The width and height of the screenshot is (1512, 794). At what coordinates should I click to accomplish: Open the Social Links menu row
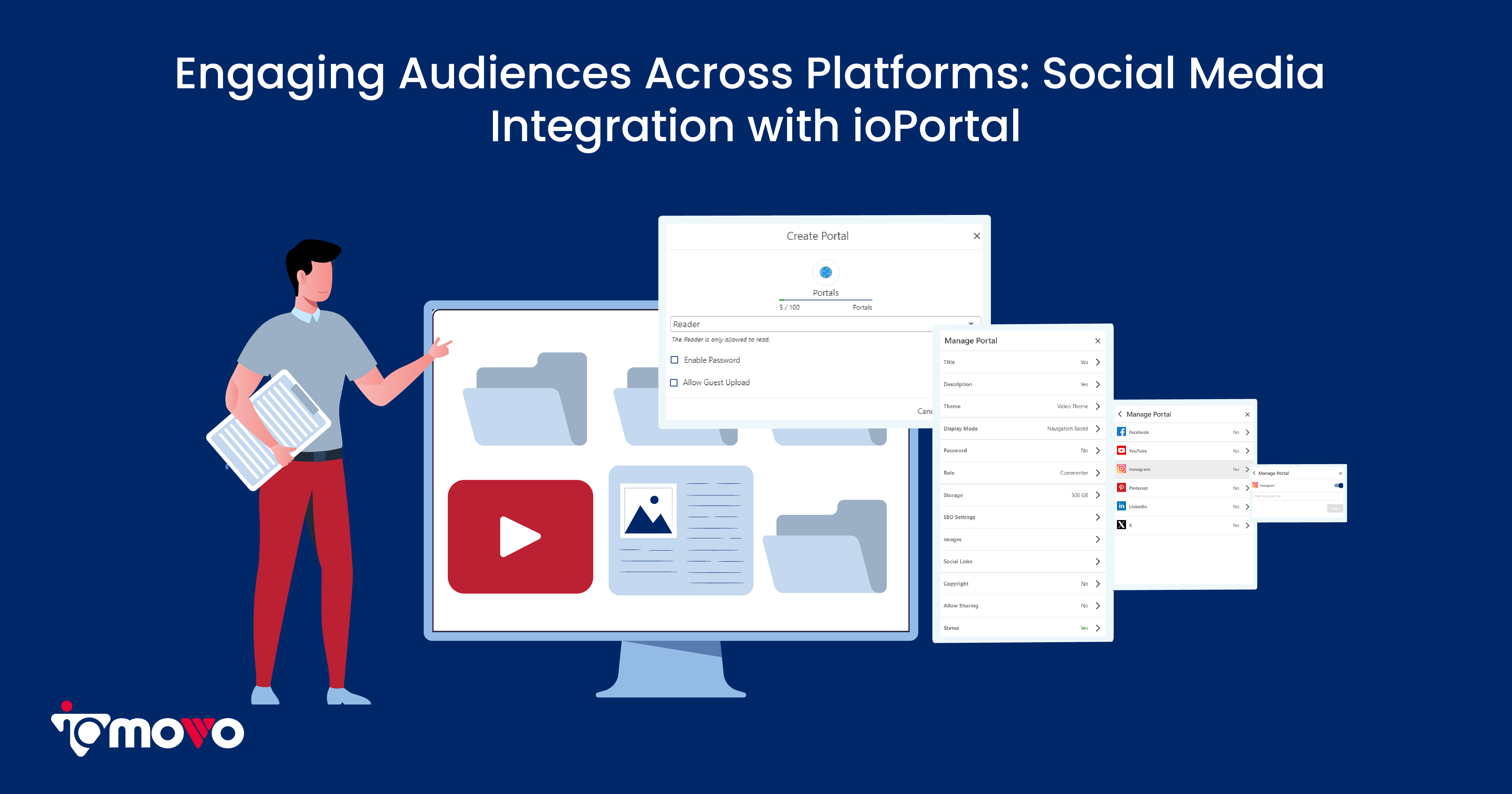pos(1021,561)
